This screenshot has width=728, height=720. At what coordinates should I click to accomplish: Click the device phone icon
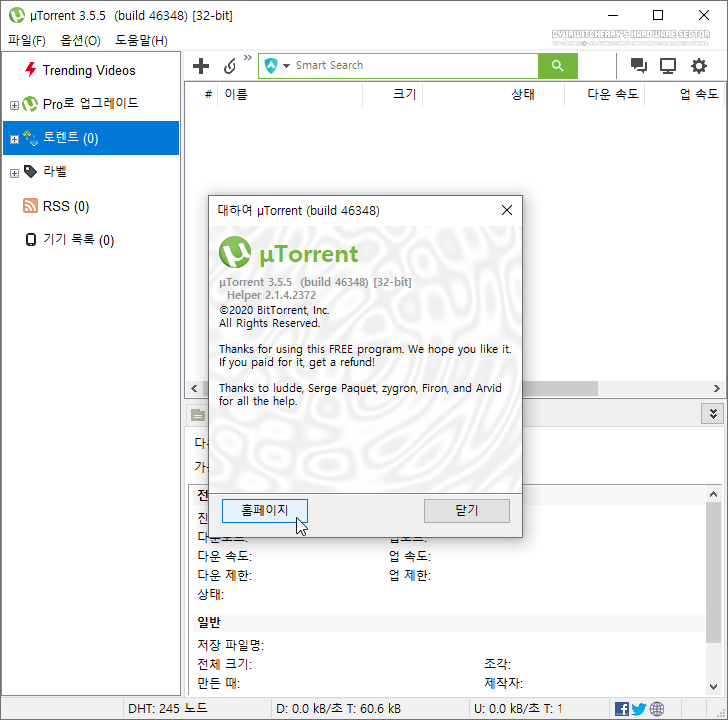click(x=31, y=240)
